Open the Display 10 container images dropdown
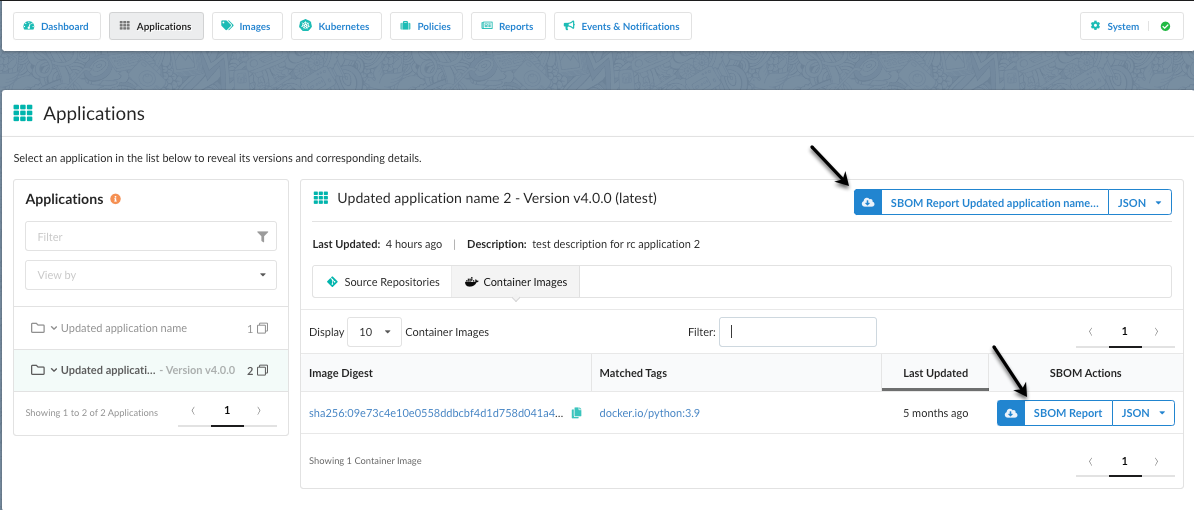The image size is (1194, 510). coord(374,332)
